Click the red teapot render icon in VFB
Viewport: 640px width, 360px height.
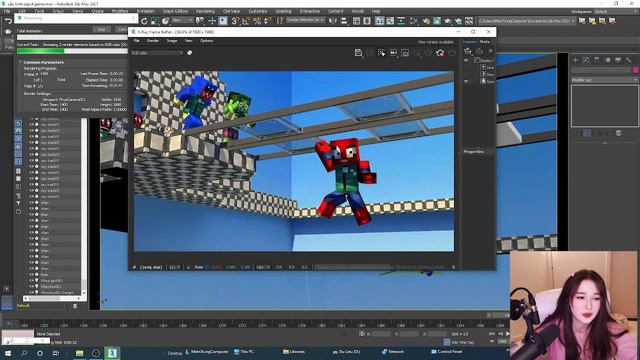[x=440, y=53]
